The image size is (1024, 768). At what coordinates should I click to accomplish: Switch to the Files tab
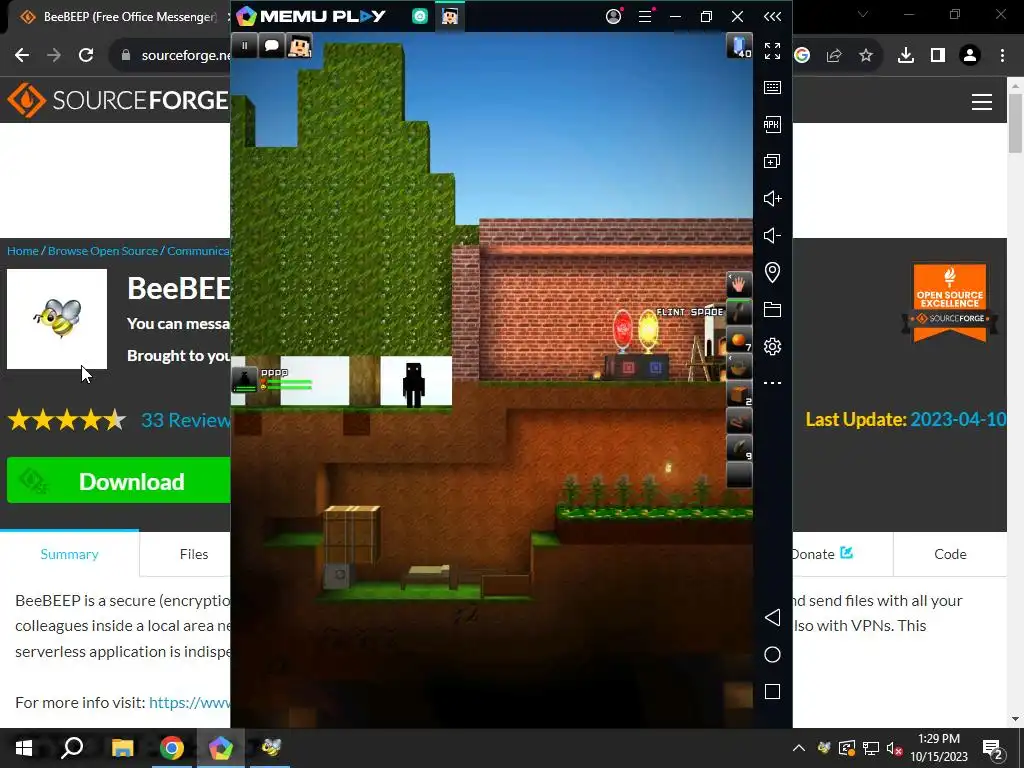[x=194, y=554]
